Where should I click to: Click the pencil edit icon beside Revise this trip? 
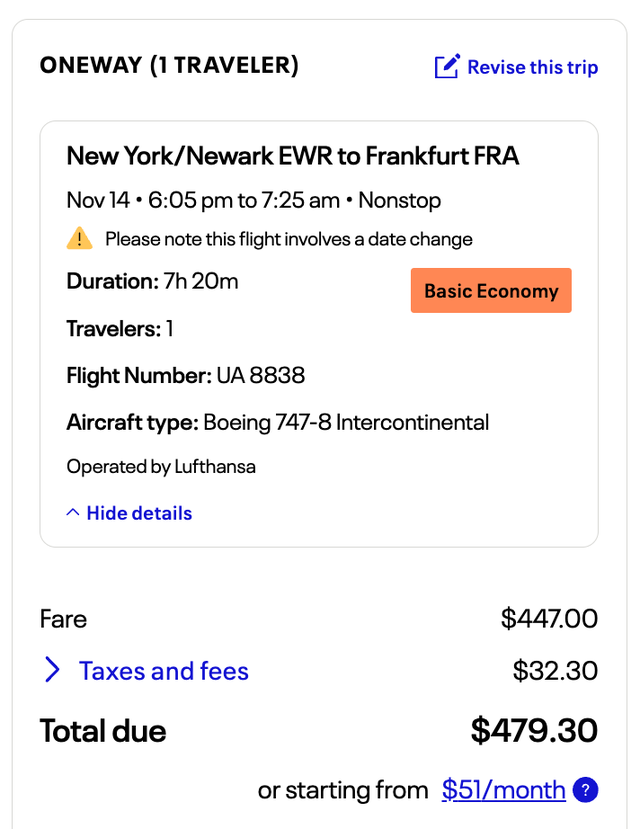pos(446,66)
